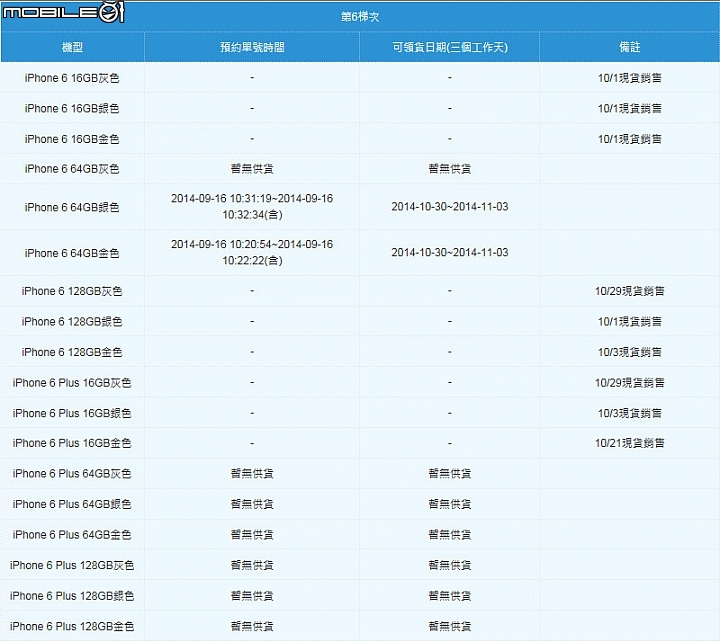Select iPhone 6 64GB金色 row label

[72, 253]
